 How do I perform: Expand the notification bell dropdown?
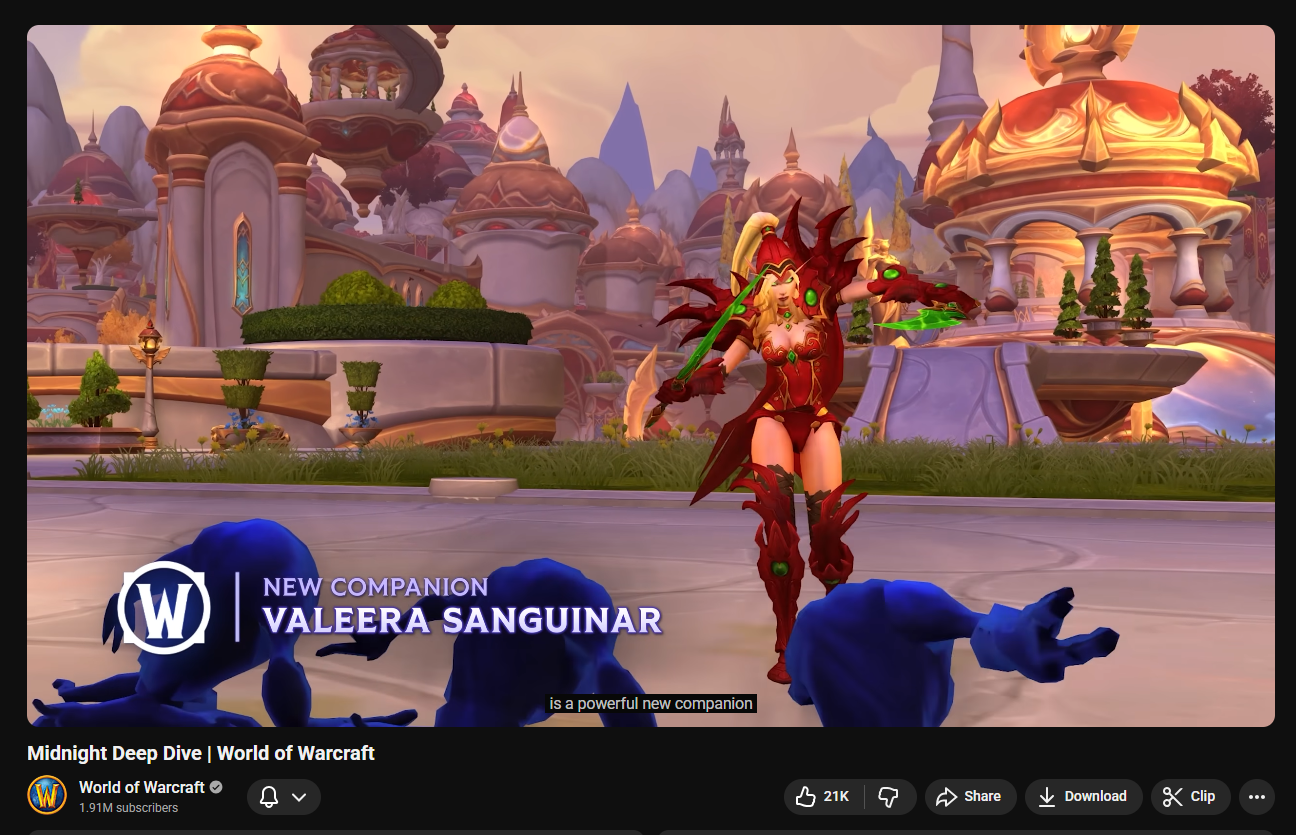[x=284, y=797]
